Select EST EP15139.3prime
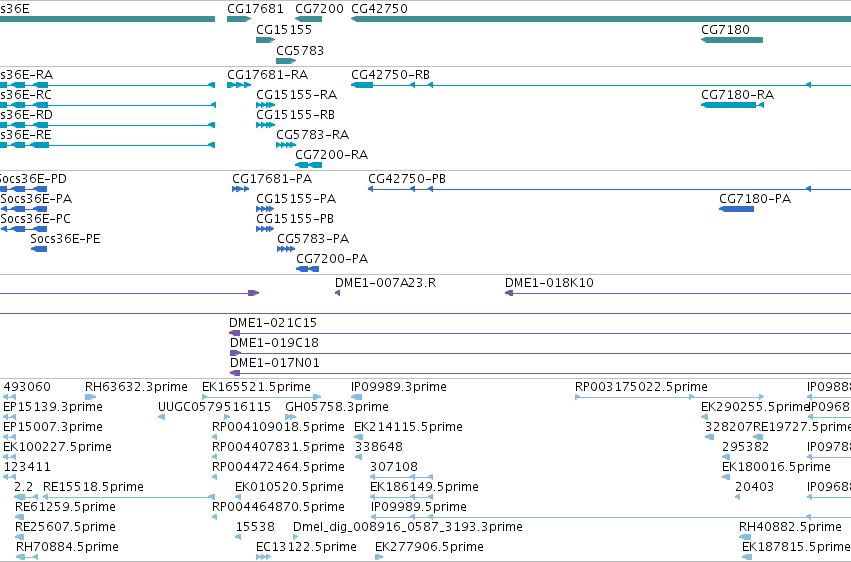 pyautogui.click(x=53, y=407)
